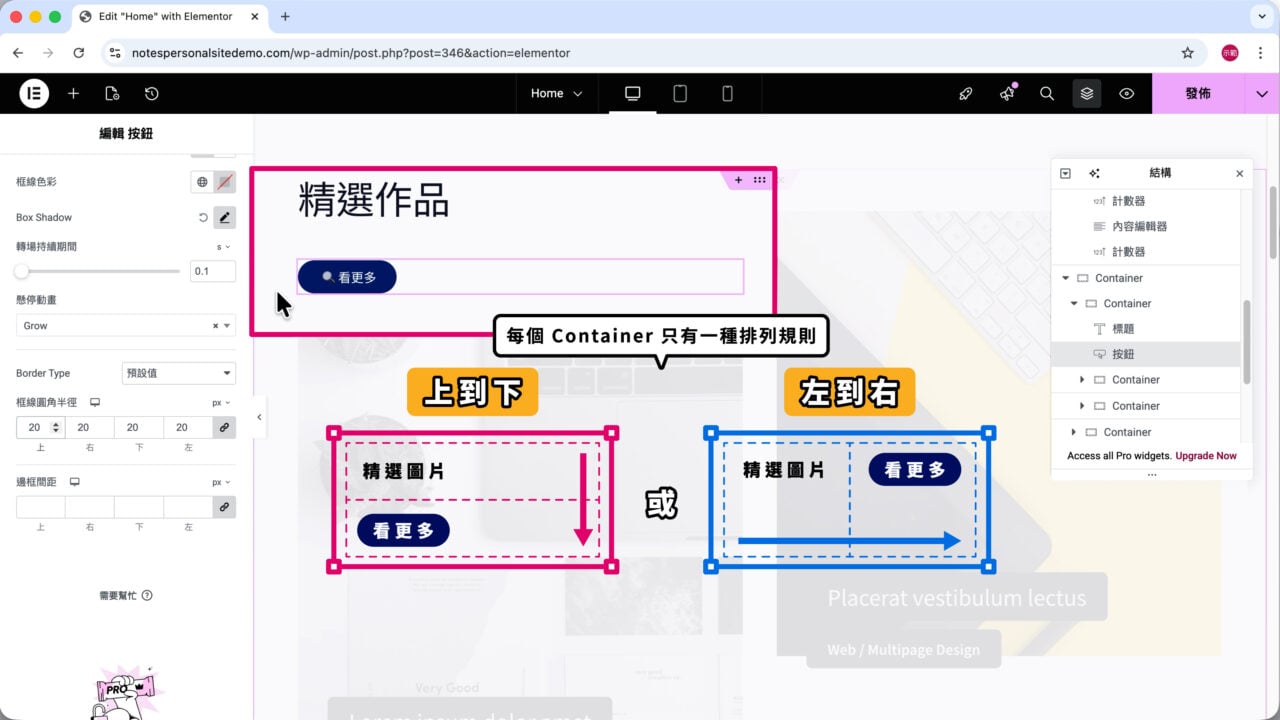This screenshot has height=720, width=1280.
Task: Preview changes with the eye icon
Action: coord(1127,93)
